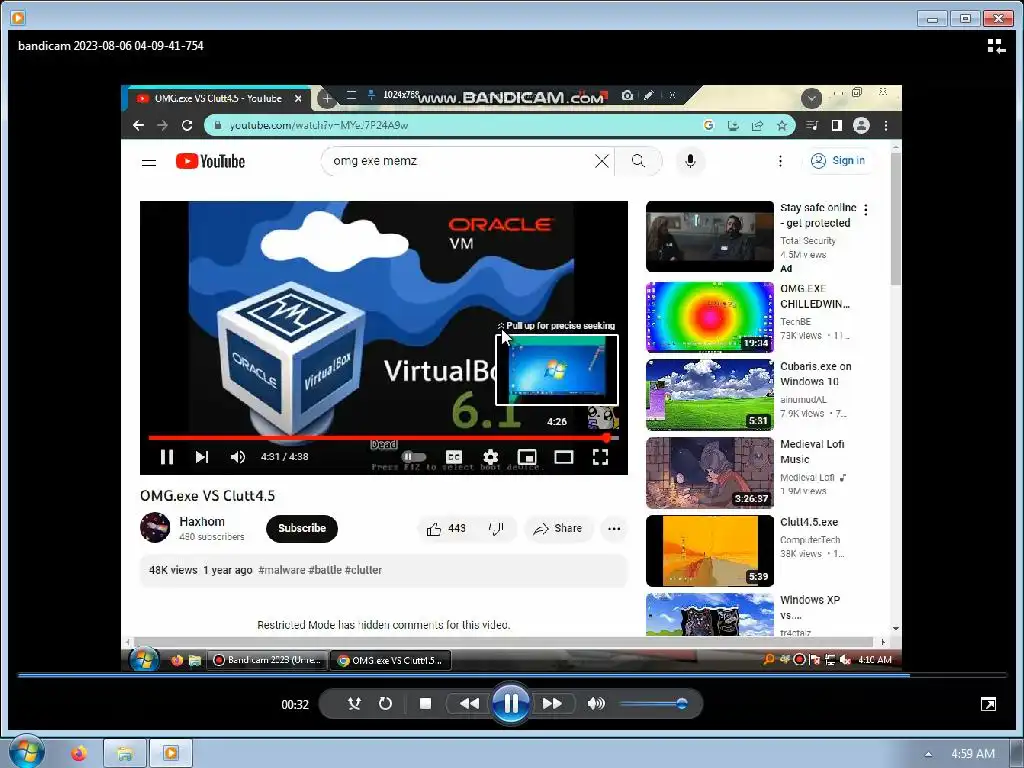
Task: Click the red YouTube progress bar
Action: coord(383,438)
